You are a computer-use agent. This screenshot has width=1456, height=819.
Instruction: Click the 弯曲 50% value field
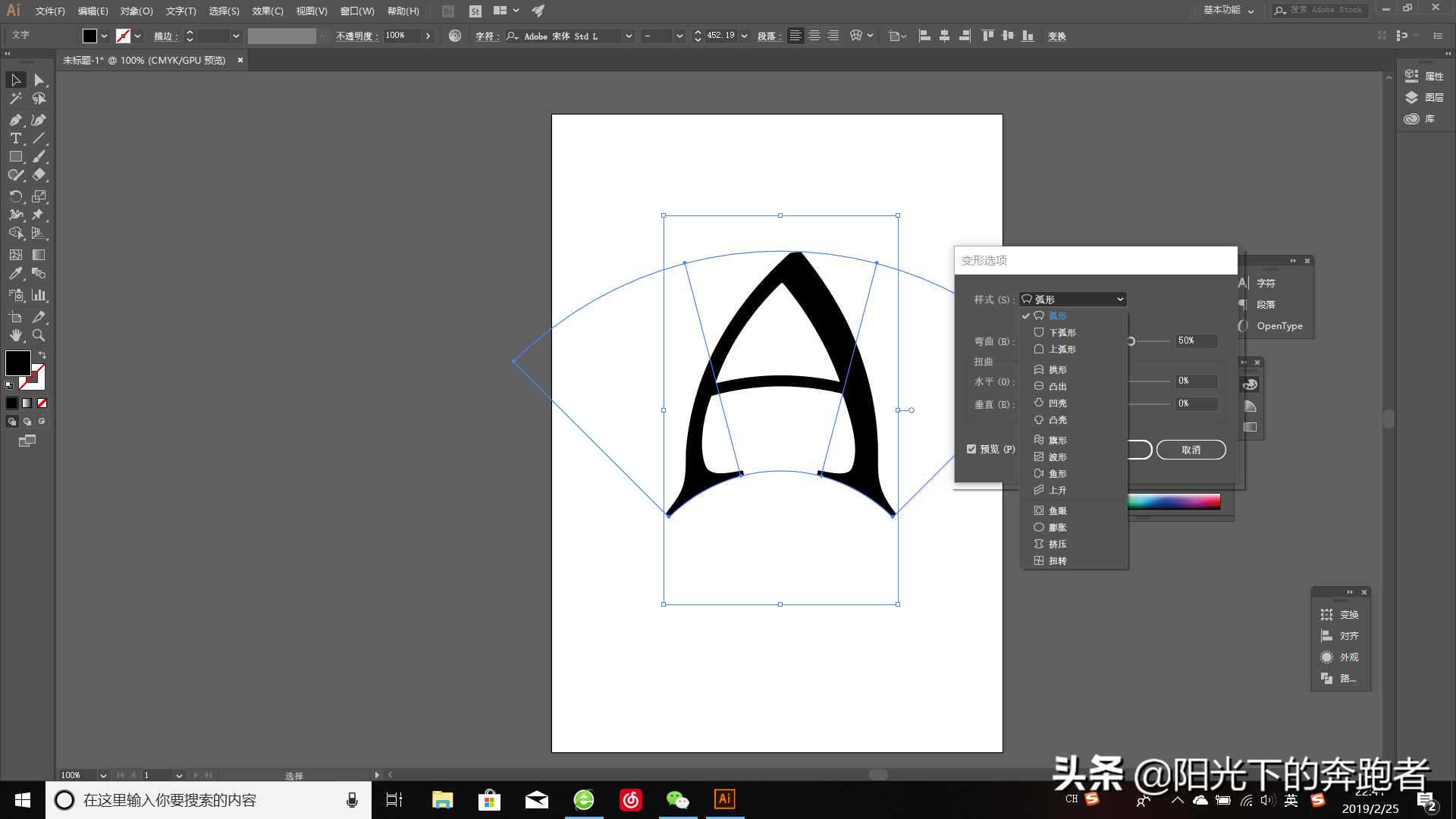click(x=1197, y=340)
